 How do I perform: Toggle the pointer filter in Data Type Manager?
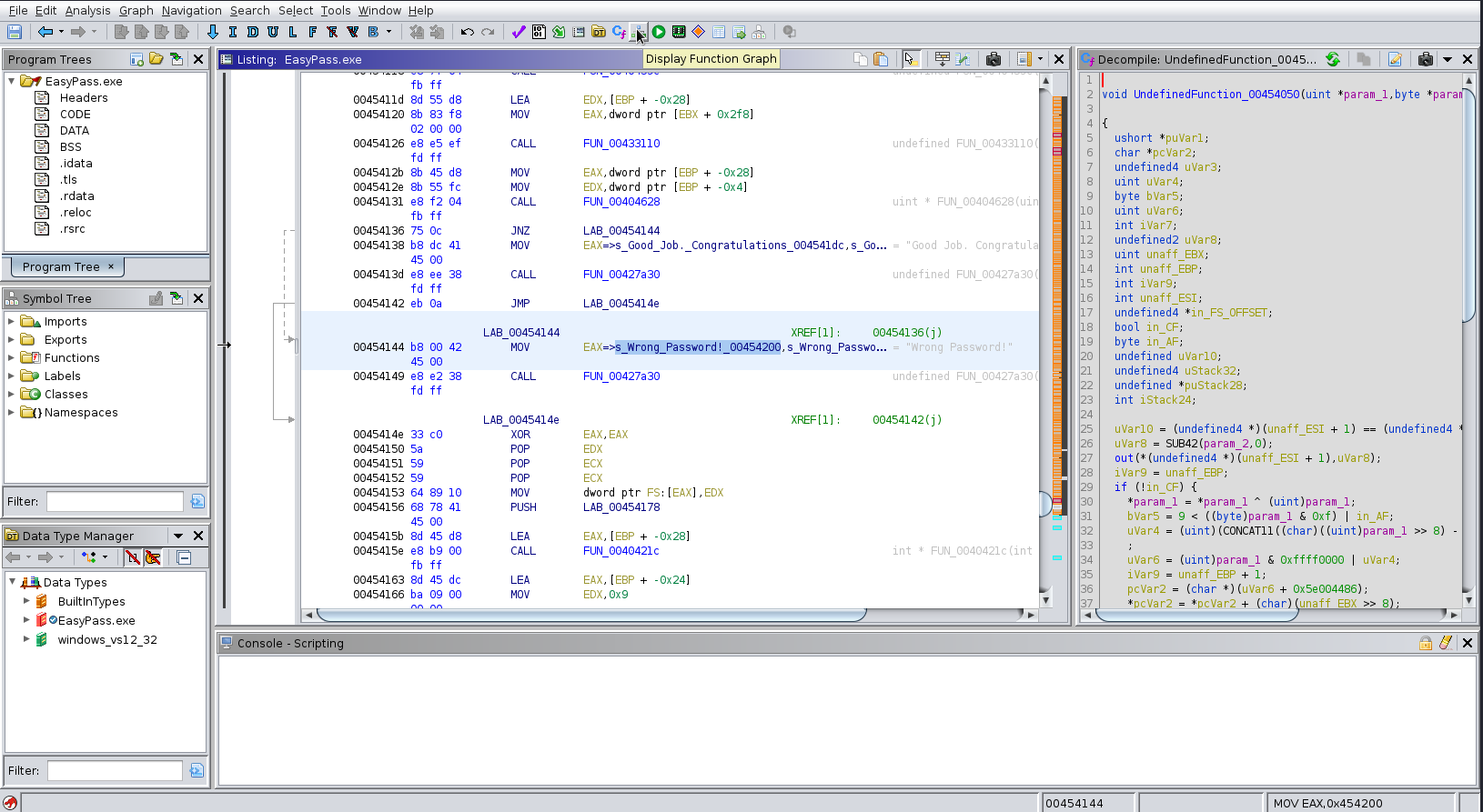pyautogui.click(x=153, y=557)
